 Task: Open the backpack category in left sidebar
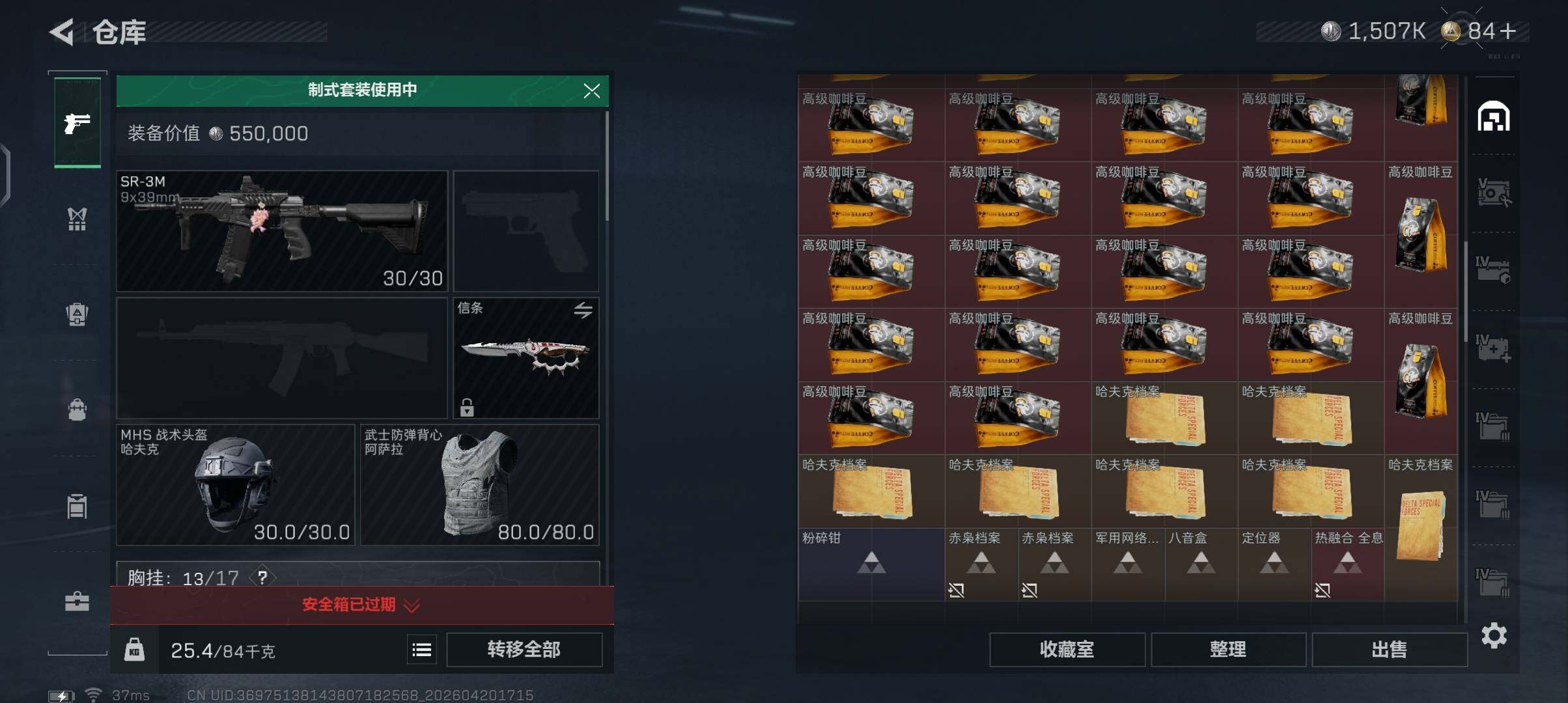pos(77,409)
